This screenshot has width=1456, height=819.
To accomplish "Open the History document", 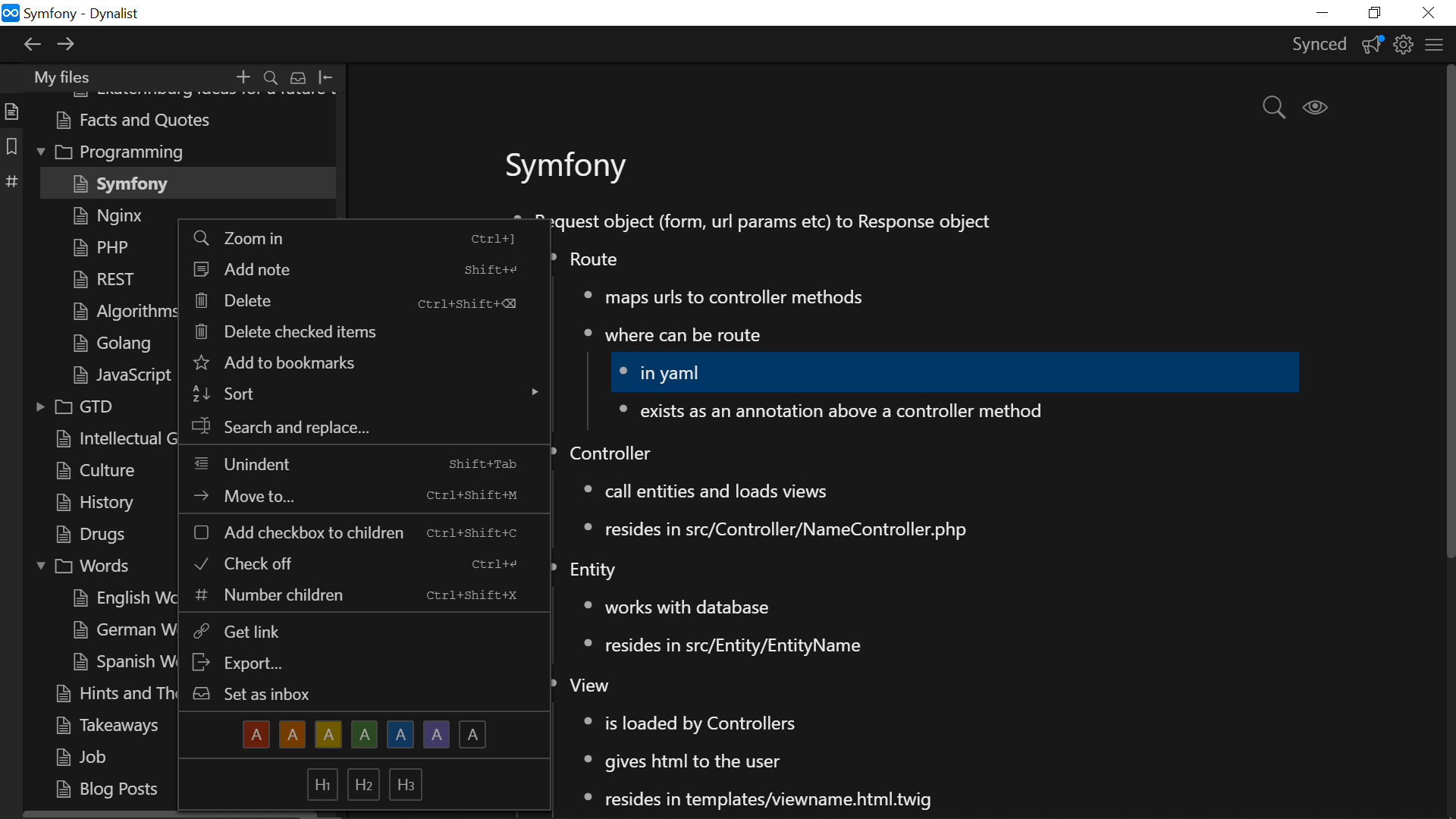I will click(106, 502).
